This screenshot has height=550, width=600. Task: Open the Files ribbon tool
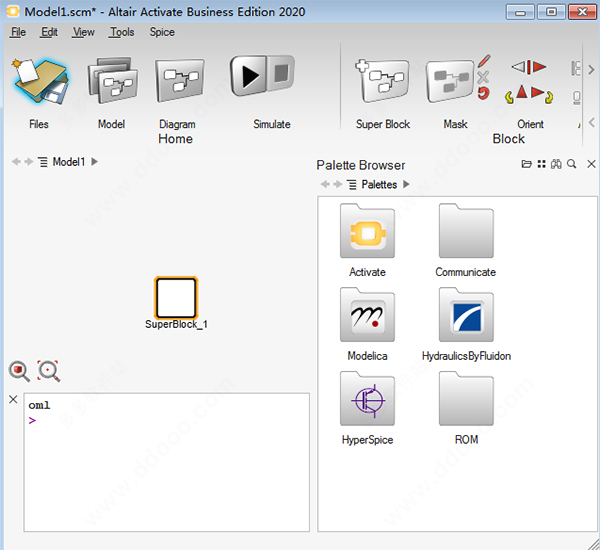[x=40, y=81]
